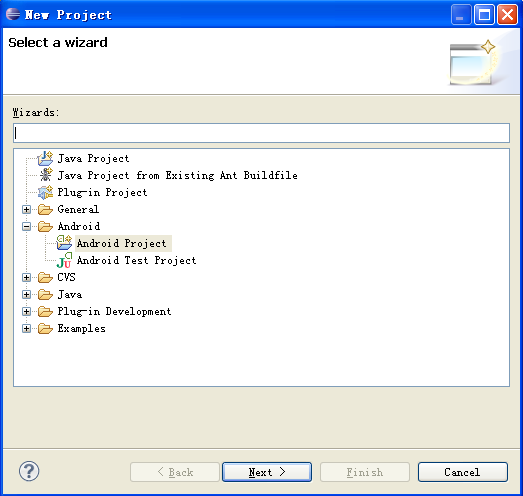Image resolution: width=523 pixels, height=496 pixels.
Task: Select the CVS folder label
Action: tap(66, 278)
